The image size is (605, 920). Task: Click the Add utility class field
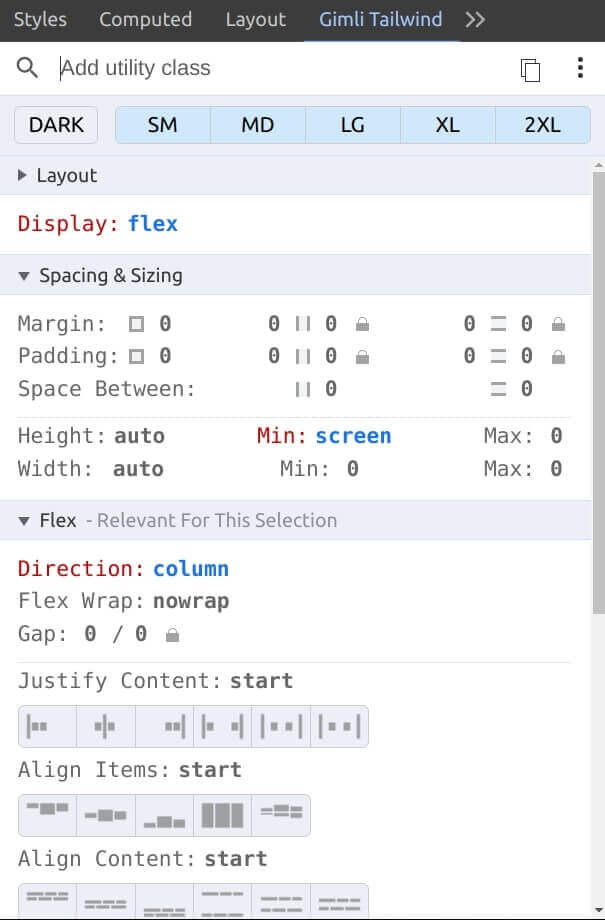point(282,68)
